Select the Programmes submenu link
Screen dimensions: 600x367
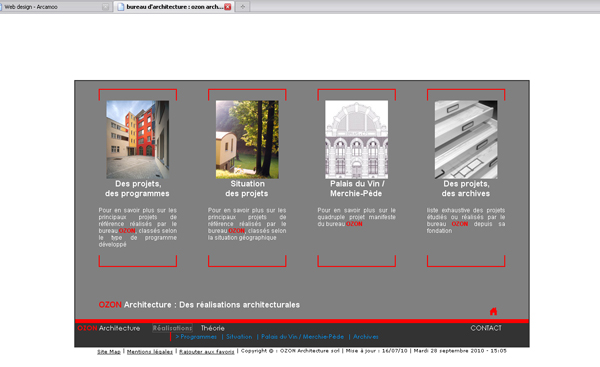(196, 337)
